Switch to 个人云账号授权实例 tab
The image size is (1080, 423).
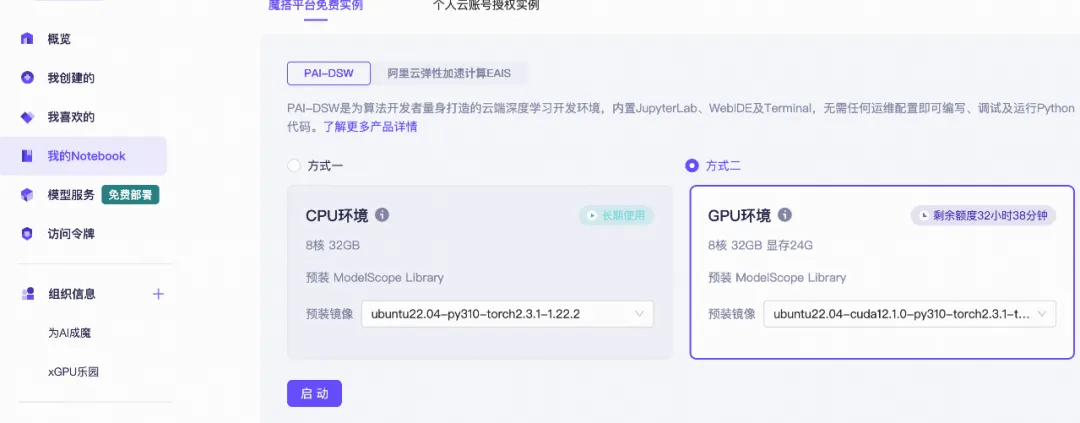pyautogui.click(x=486, y=6)
